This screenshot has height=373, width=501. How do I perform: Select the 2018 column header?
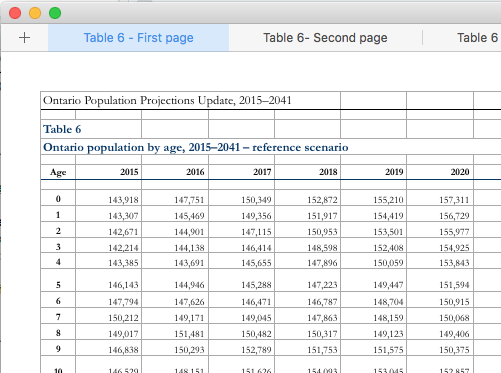[307, 172]
